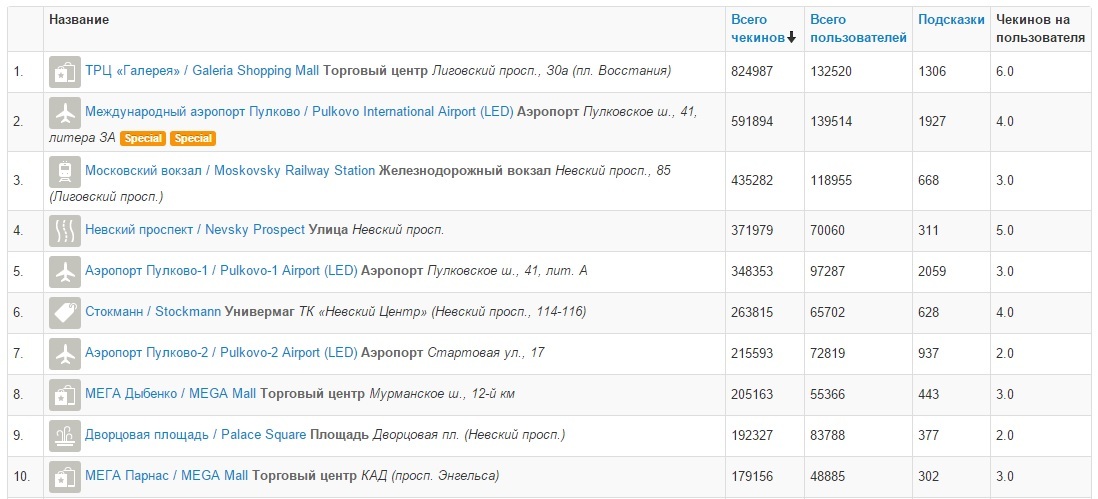The width and height of the screenshot is (1098, 499).
Task: Click the train icon beside Moskovsky Railway Station
Action: point(65,171)
